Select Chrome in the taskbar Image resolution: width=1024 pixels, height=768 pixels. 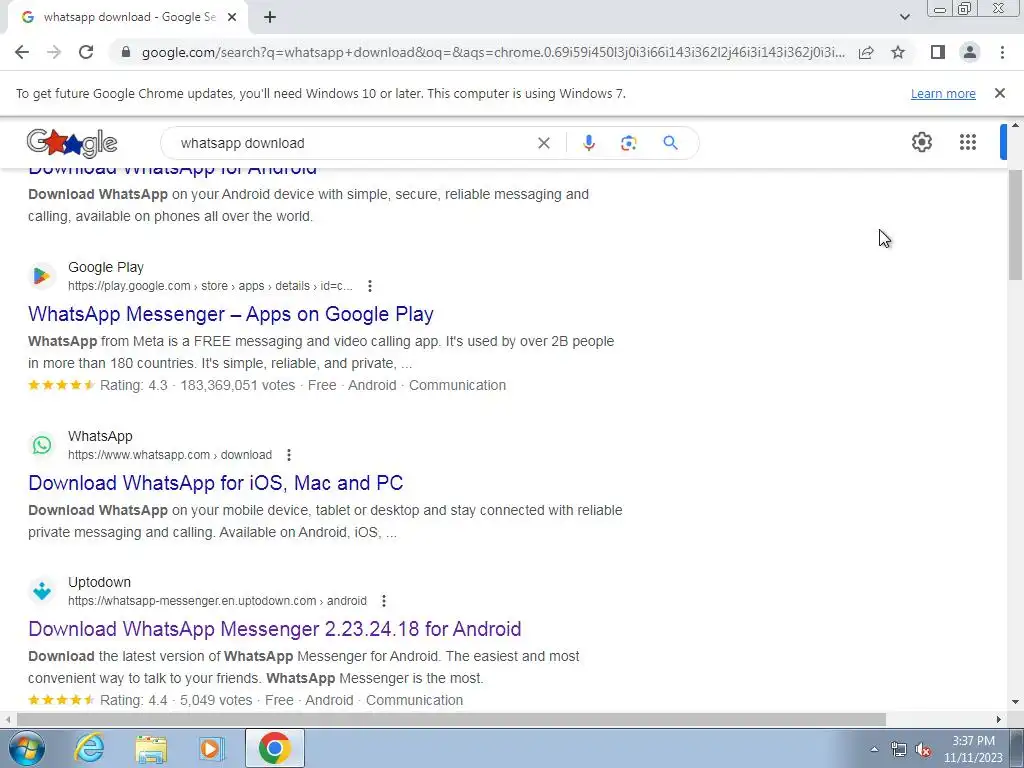tap(274, 748)
